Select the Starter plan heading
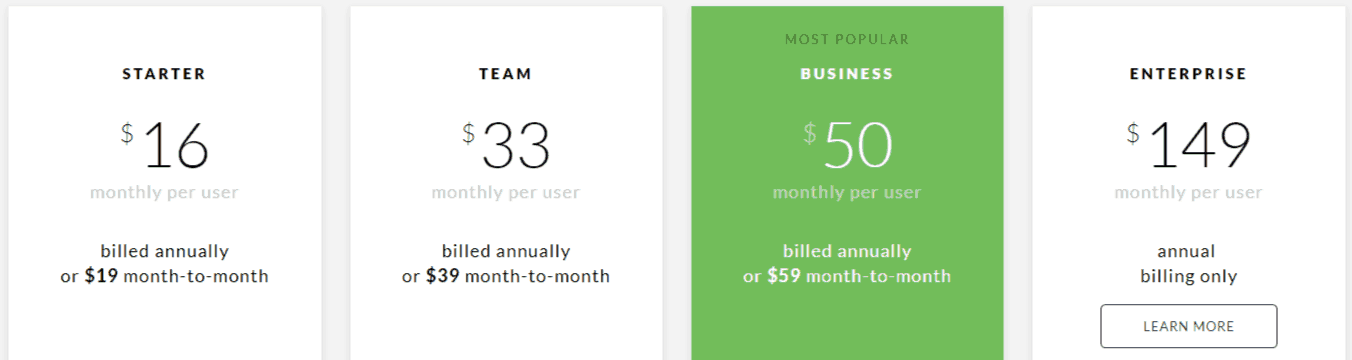The width and height of the screenshot is (1352, 360). pyautogui.click(x=164, y=74)
